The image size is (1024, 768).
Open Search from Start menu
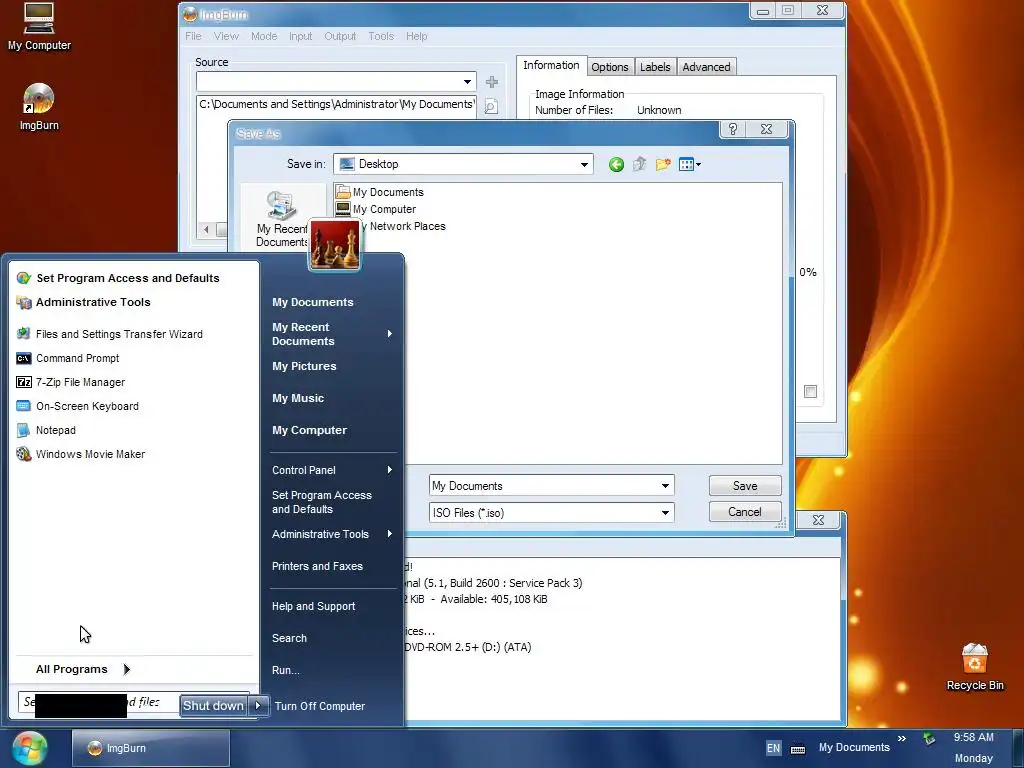(x=289, y=639)
